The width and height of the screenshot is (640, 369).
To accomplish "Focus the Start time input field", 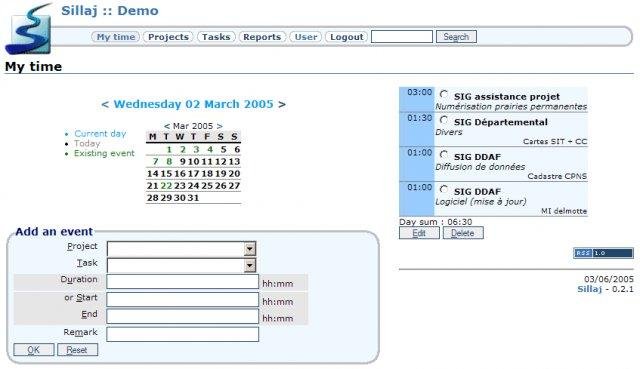I will pyautogui.click(x=182, y=300).
